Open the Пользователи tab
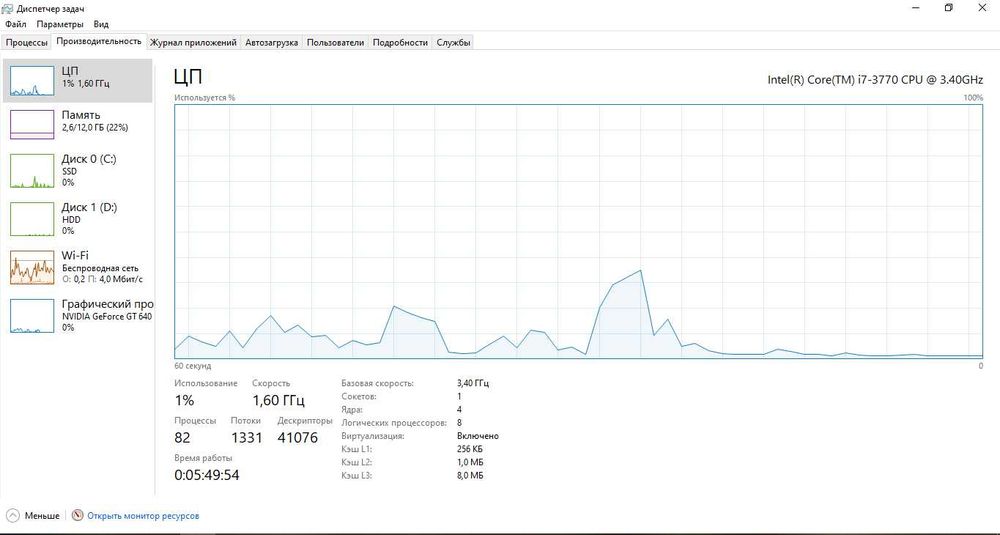This screenshot has width=1000, height=535. [335, 43]
